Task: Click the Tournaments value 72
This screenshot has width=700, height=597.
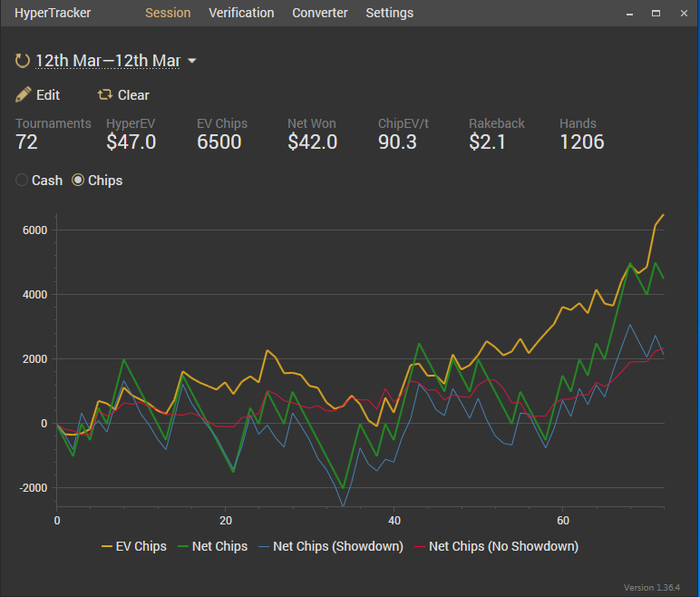Action: (26, 142)
